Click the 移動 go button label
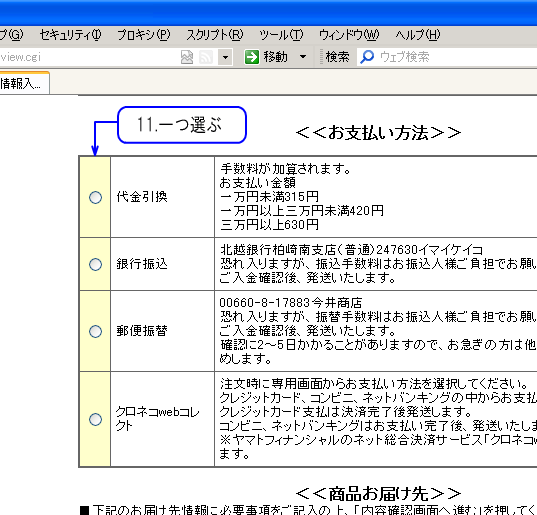This screenshot has height=515, width=537. [276, 57]
